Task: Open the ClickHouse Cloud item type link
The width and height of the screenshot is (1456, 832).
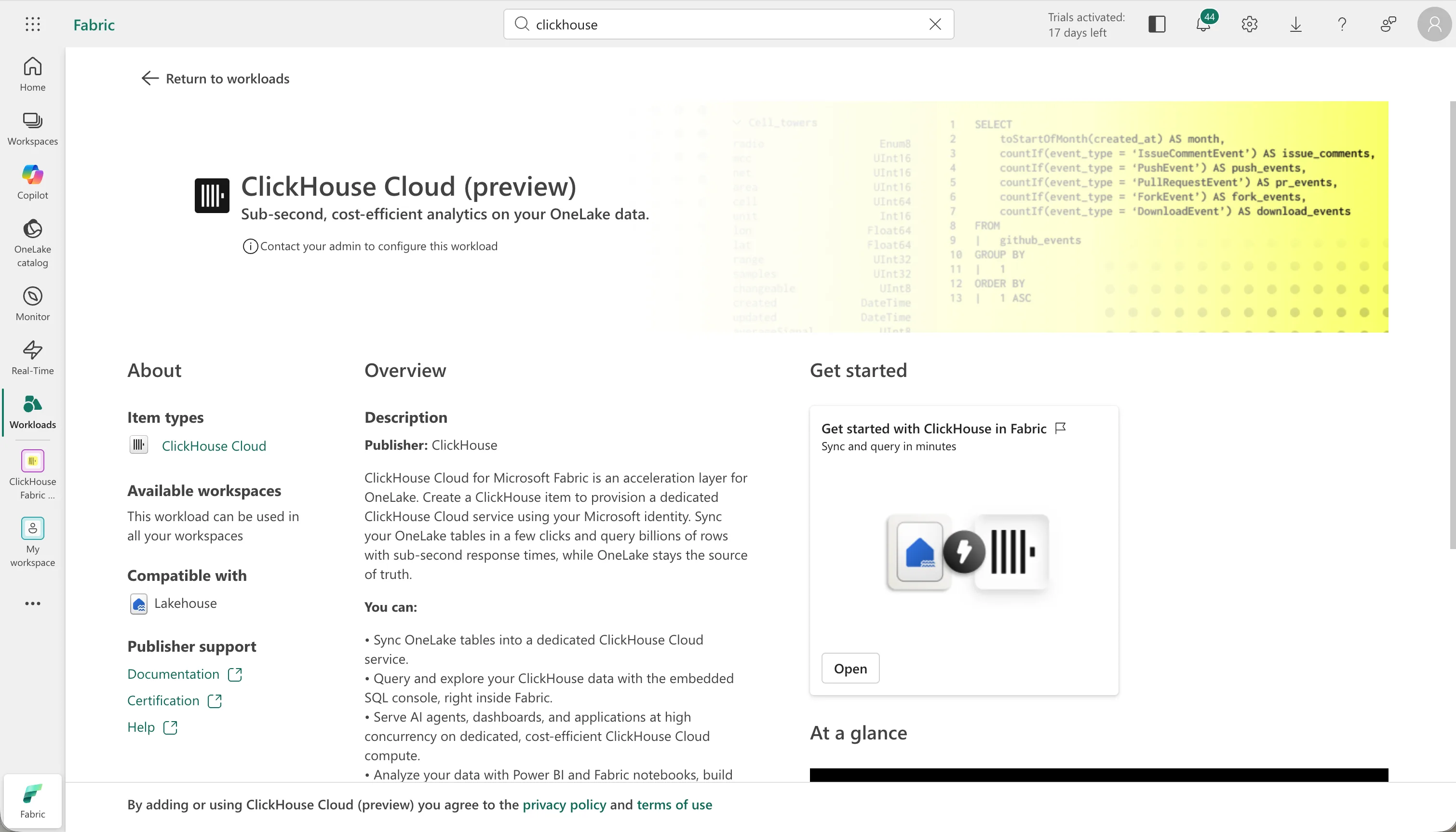Action: point(214,446)
